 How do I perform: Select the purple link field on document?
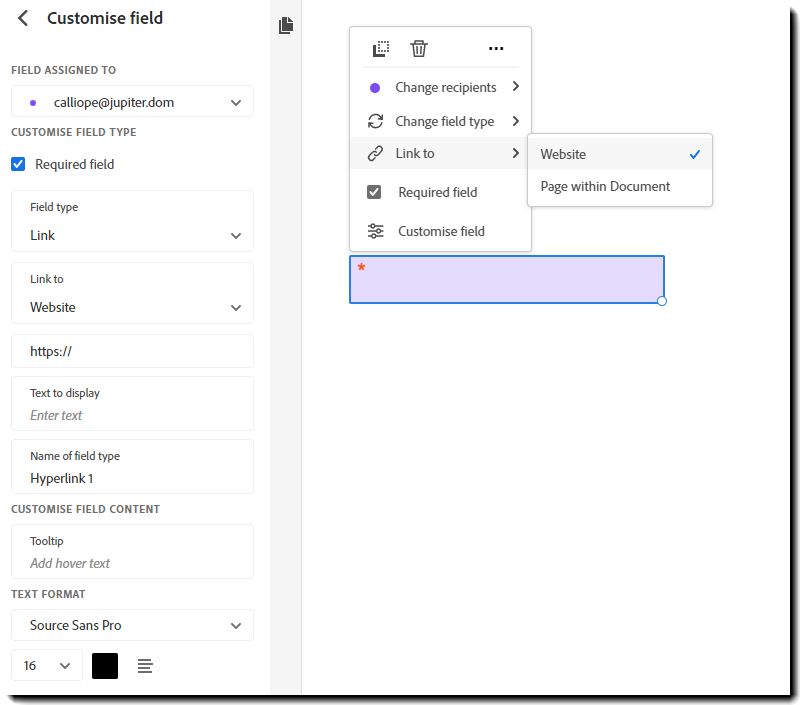[507, 280]
